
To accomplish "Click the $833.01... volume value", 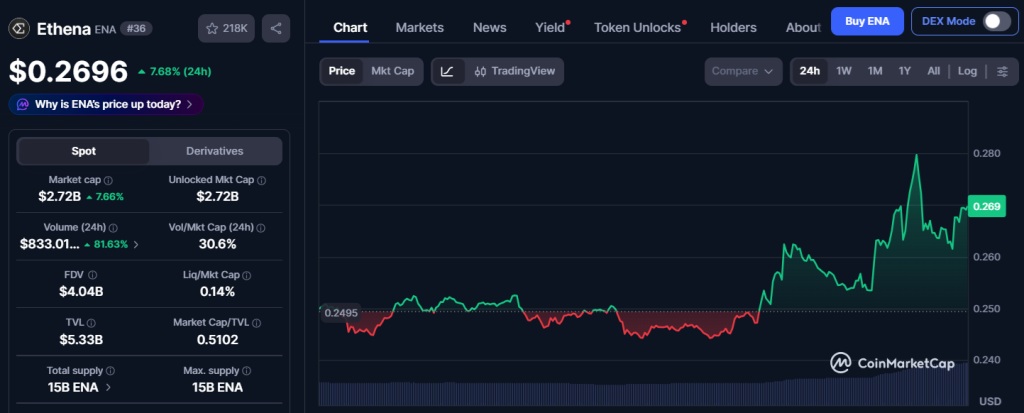I will tap(50, 245).
